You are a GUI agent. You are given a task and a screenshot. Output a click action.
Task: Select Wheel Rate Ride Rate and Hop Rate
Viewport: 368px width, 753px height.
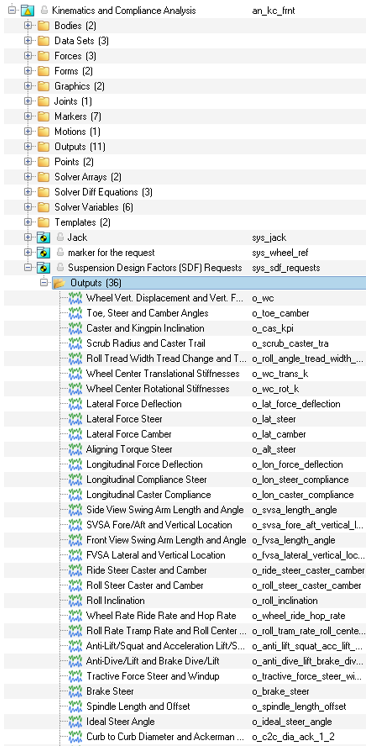(161, 616)
